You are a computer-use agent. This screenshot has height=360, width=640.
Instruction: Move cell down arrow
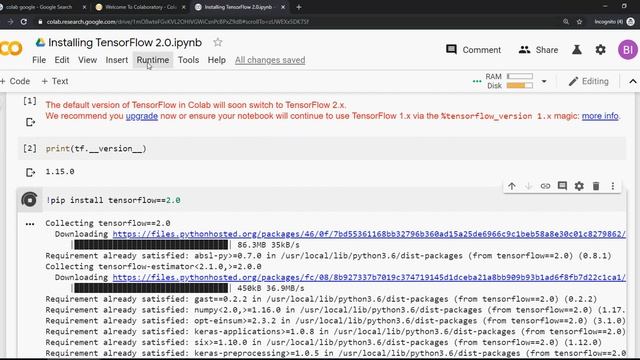[528, 186]
